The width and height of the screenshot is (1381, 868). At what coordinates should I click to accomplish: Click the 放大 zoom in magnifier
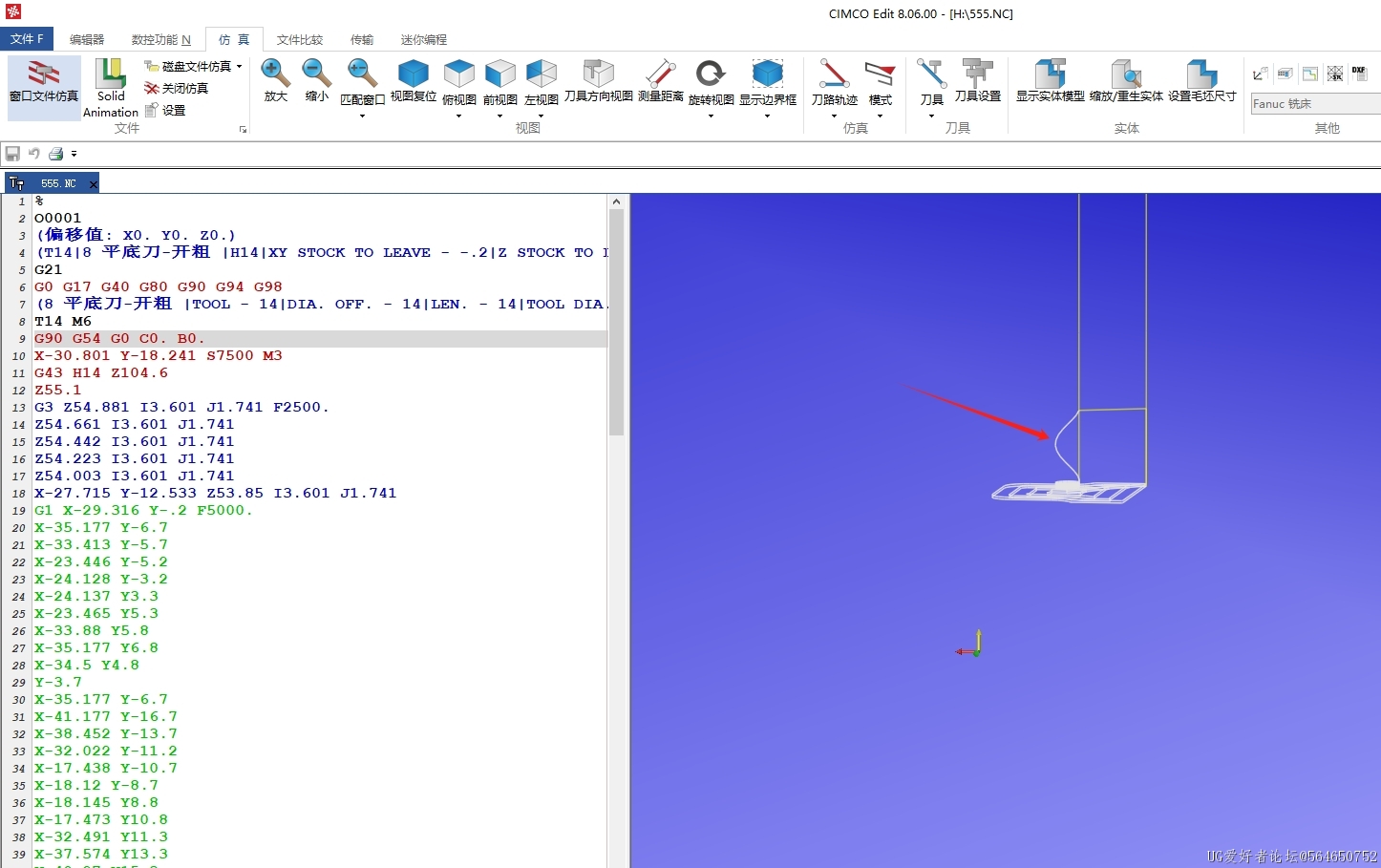coord(276,81)
